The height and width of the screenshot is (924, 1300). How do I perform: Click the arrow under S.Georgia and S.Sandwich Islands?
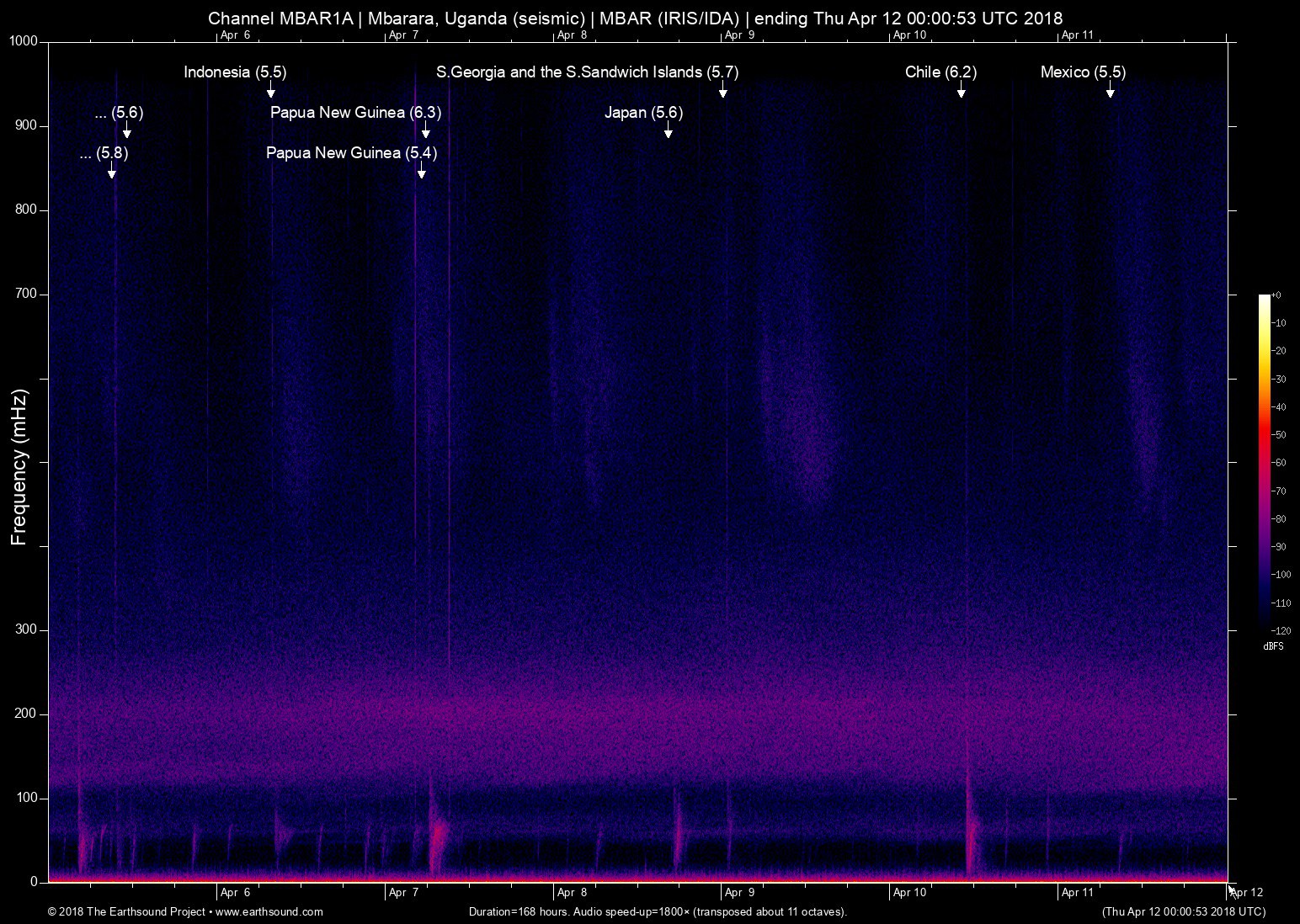coord(722,90)
